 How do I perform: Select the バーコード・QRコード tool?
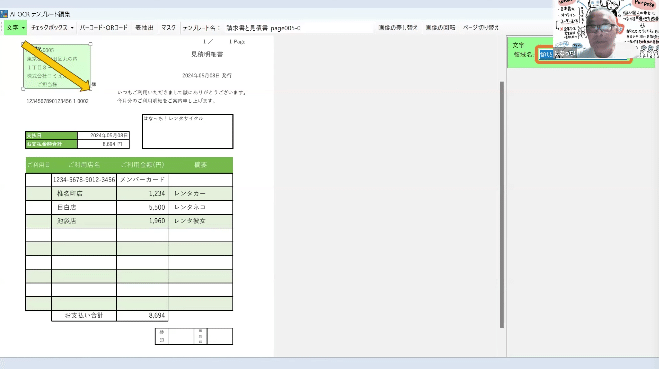point(103,28)
